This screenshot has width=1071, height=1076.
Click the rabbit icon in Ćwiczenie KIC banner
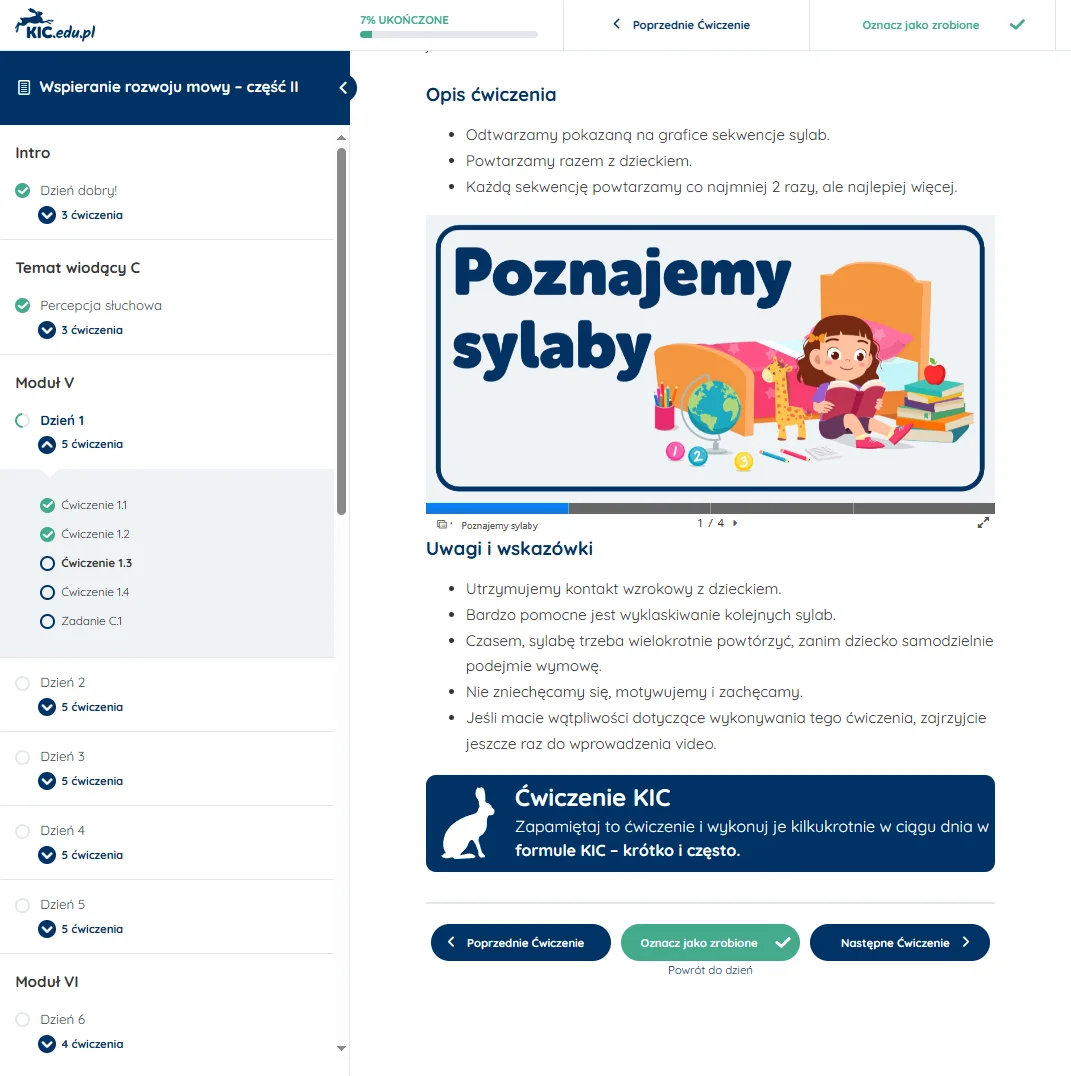point(469,823)
